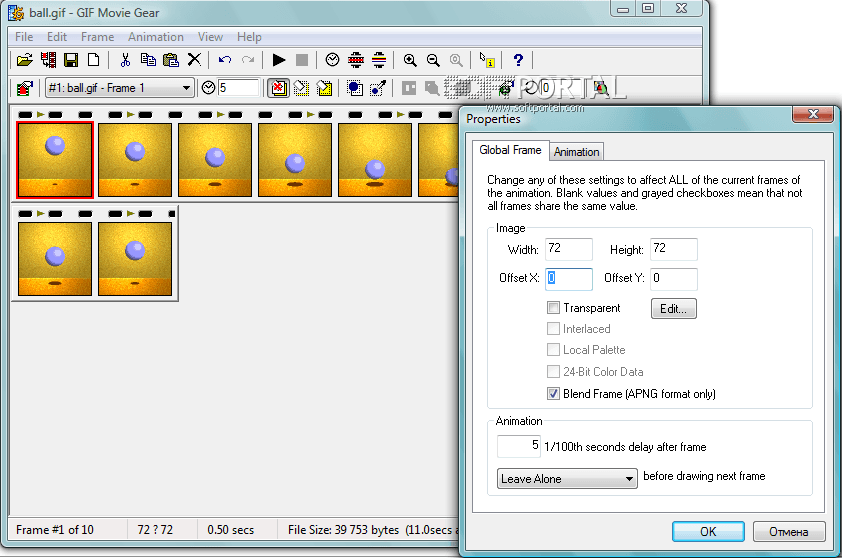Select the third frame thumbnail in top row
This screenshot has height=558, width=842.
point(215,160)
